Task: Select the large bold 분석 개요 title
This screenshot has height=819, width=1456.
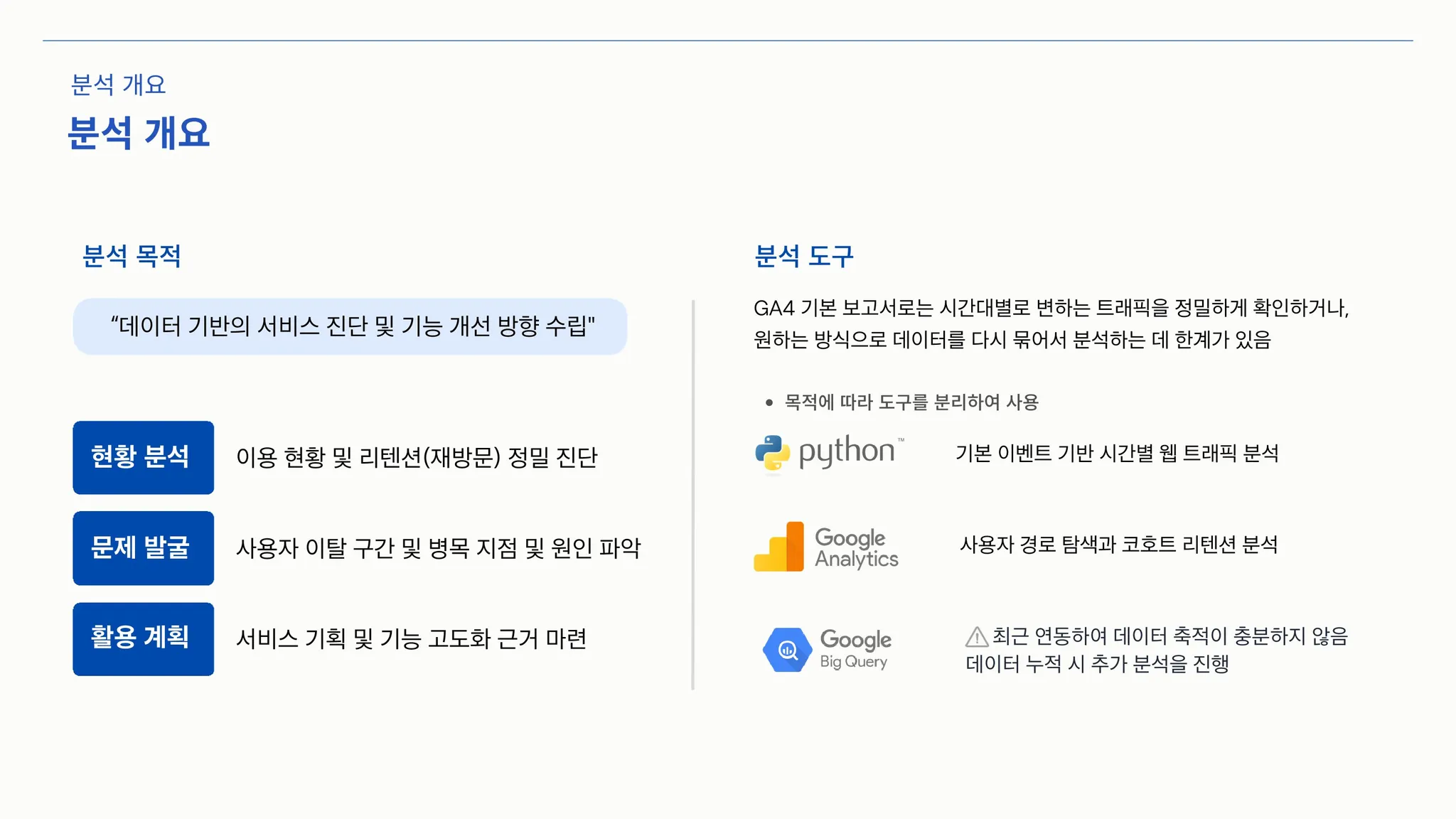Action: click(x=139, y=133)
